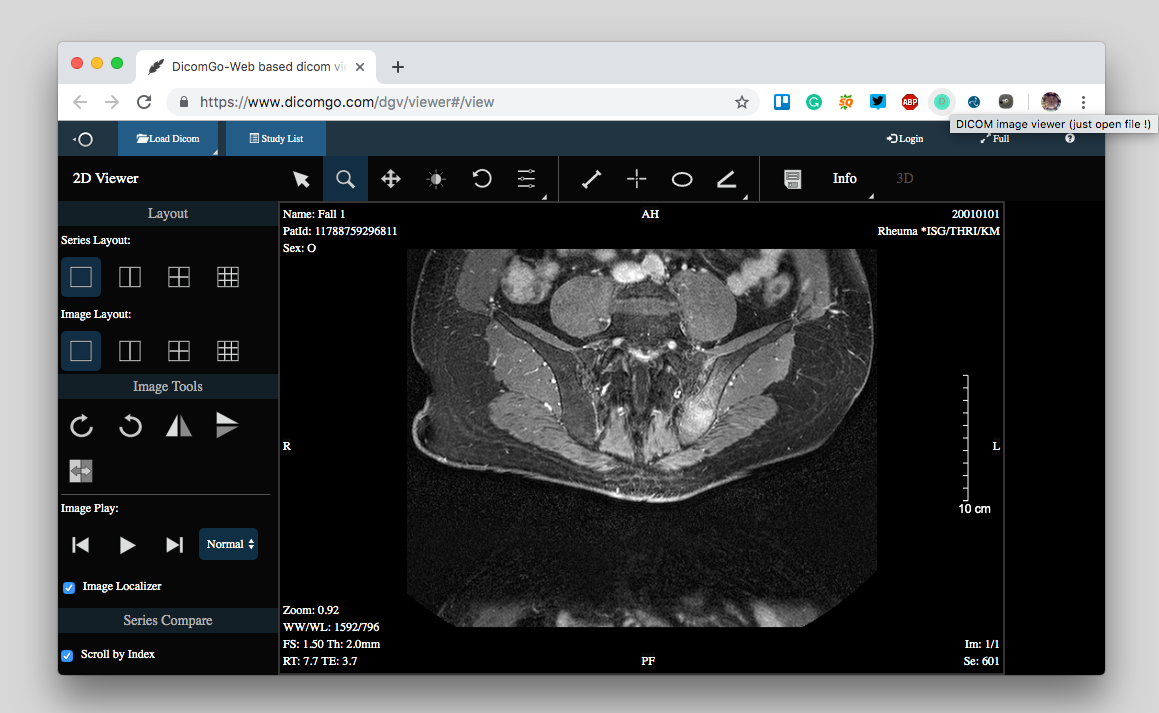
Task: Open the settings sliders tool
Action: (526, 179)
